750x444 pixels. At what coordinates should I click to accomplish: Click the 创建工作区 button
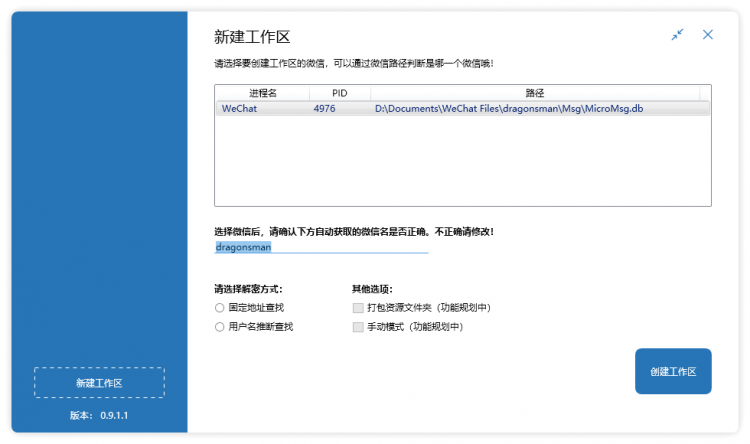tap(673, 371)
